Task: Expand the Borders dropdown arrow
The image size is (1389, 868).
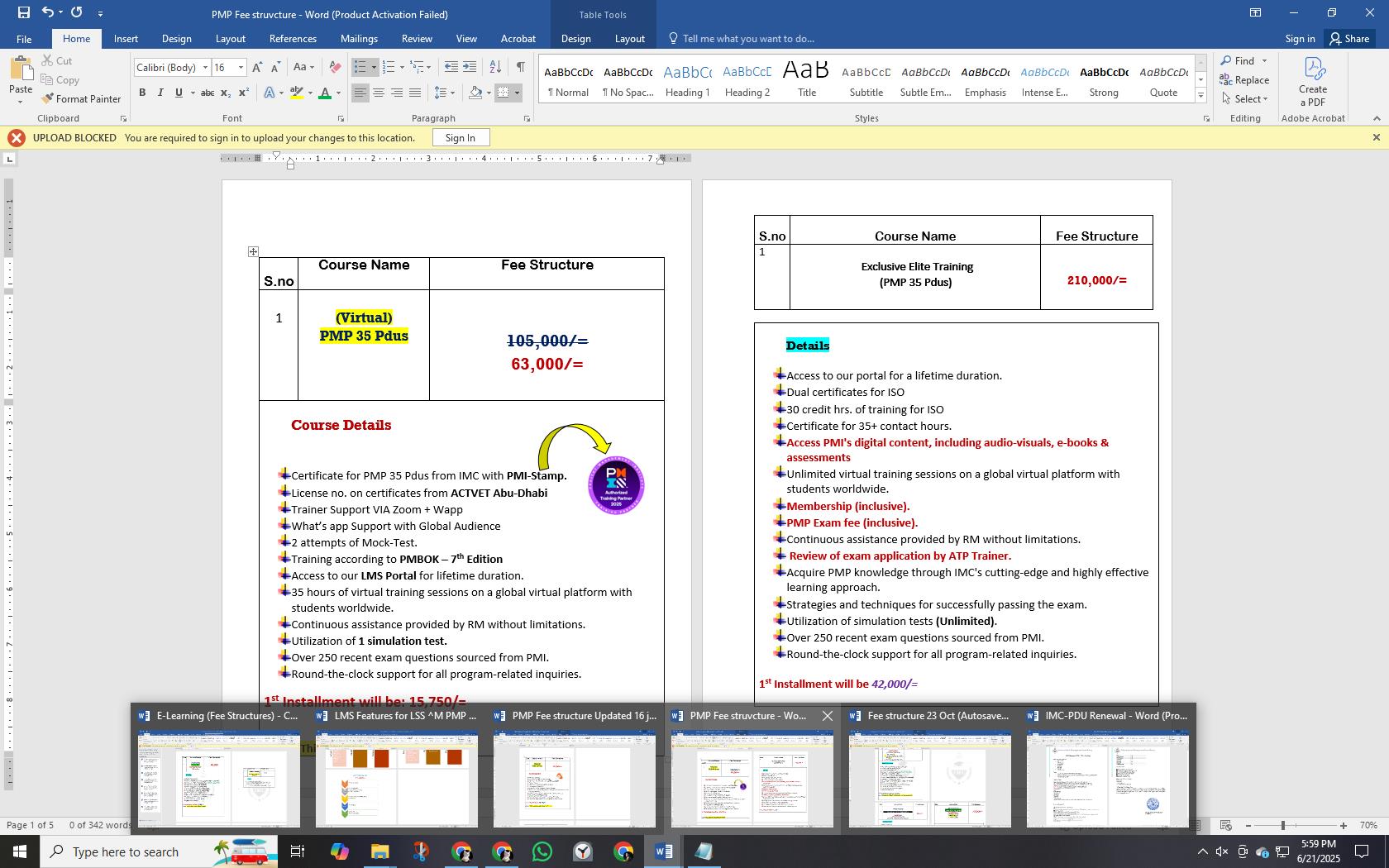Action: tap(517, 93)
